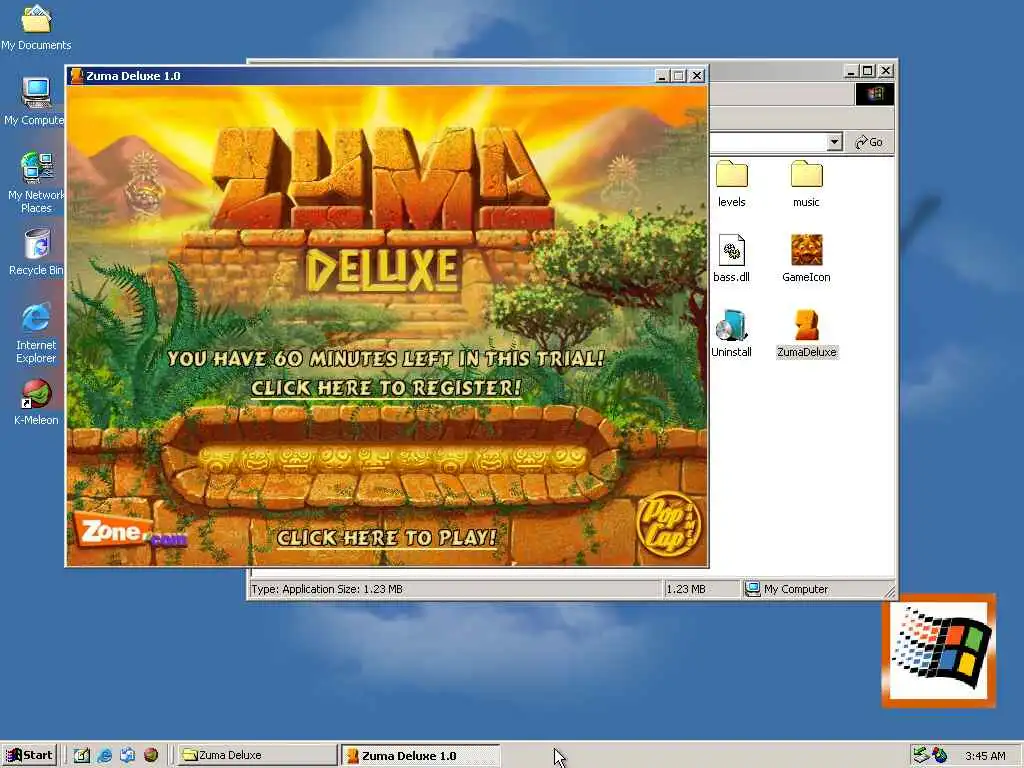Select the GameIcon file icon
Screen dimensions: 1024x768
point(807,259)
